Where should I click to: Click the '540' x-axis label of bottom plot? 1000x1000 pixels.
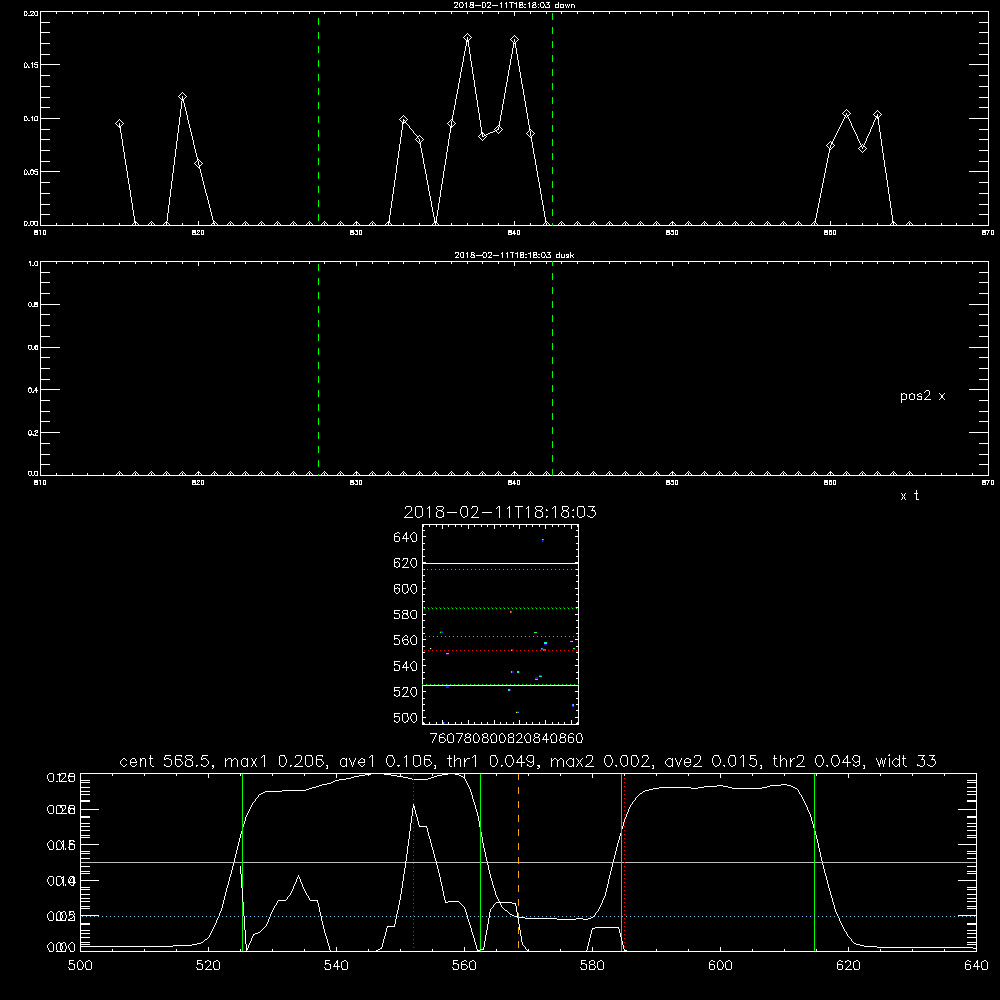click(336, 966)
